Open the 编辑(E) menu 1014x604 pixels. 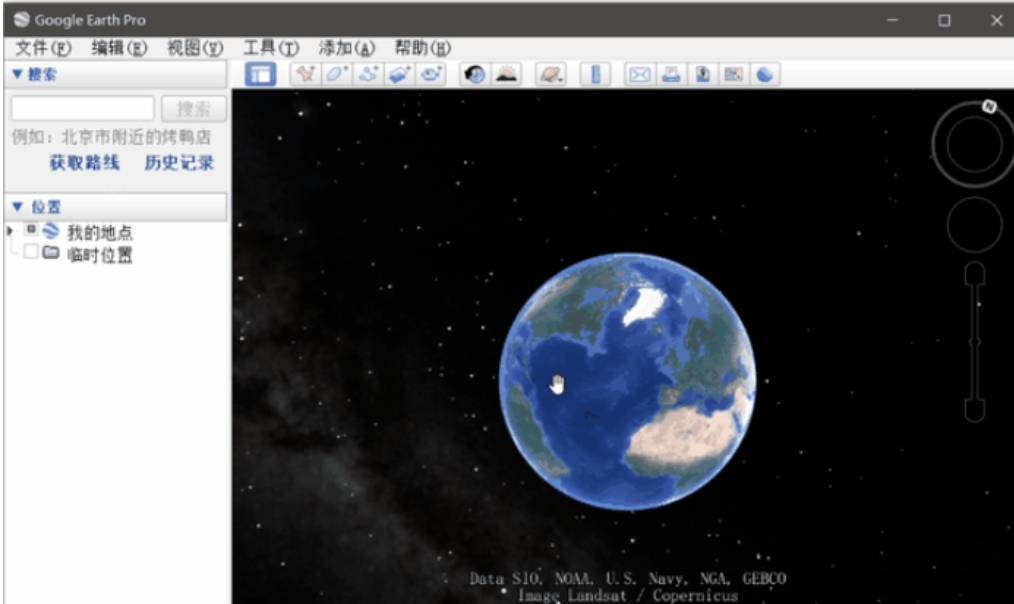click(119, 48)
